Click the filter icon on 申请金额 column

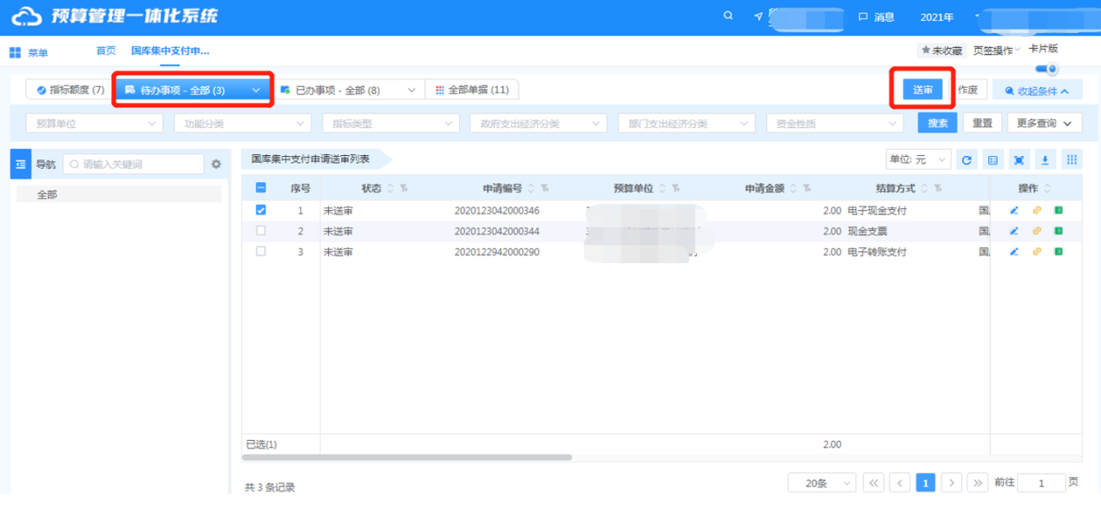tap(807, 188)
